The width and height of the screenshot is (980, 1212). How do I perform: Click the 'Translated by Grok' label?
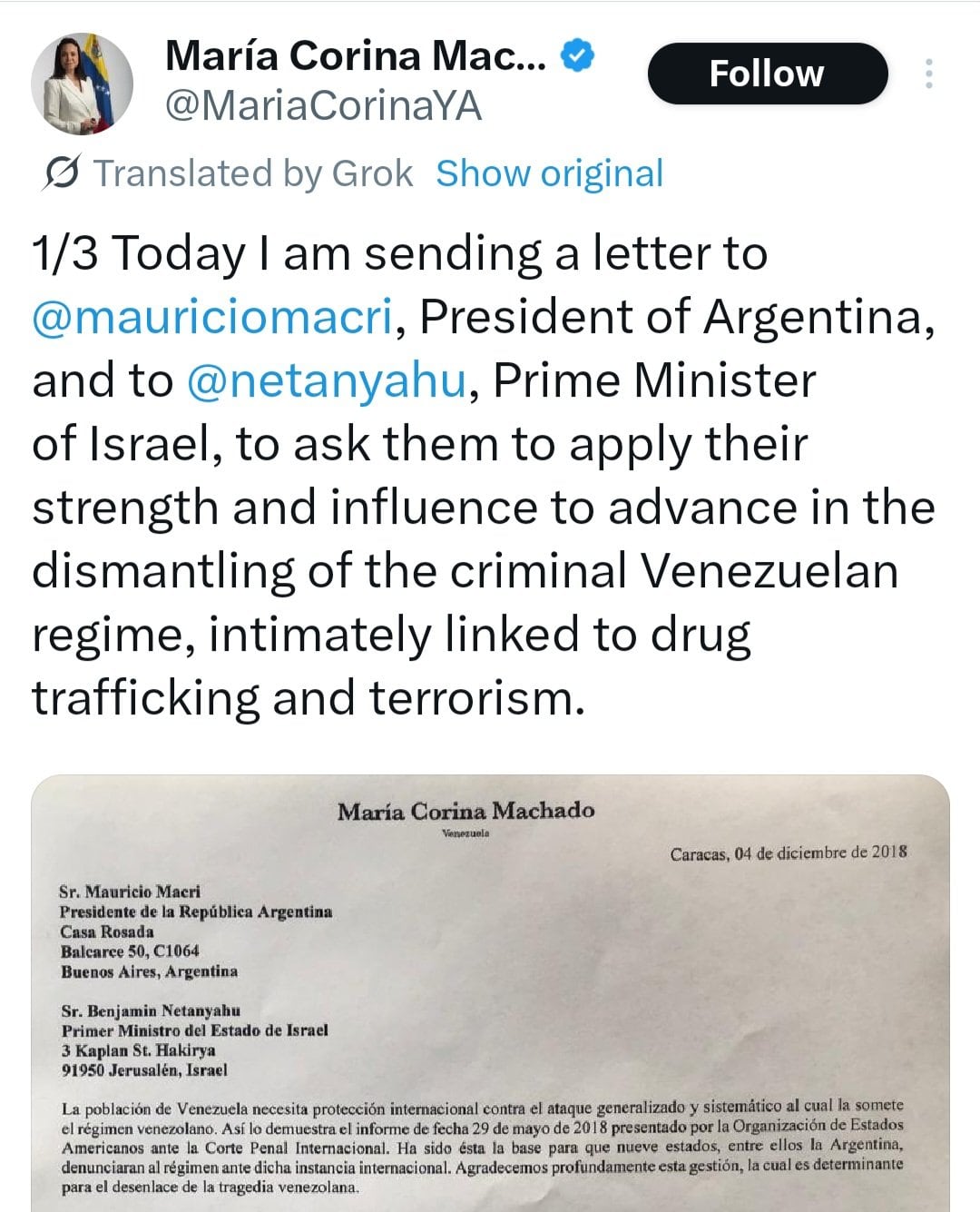point(254,173)
